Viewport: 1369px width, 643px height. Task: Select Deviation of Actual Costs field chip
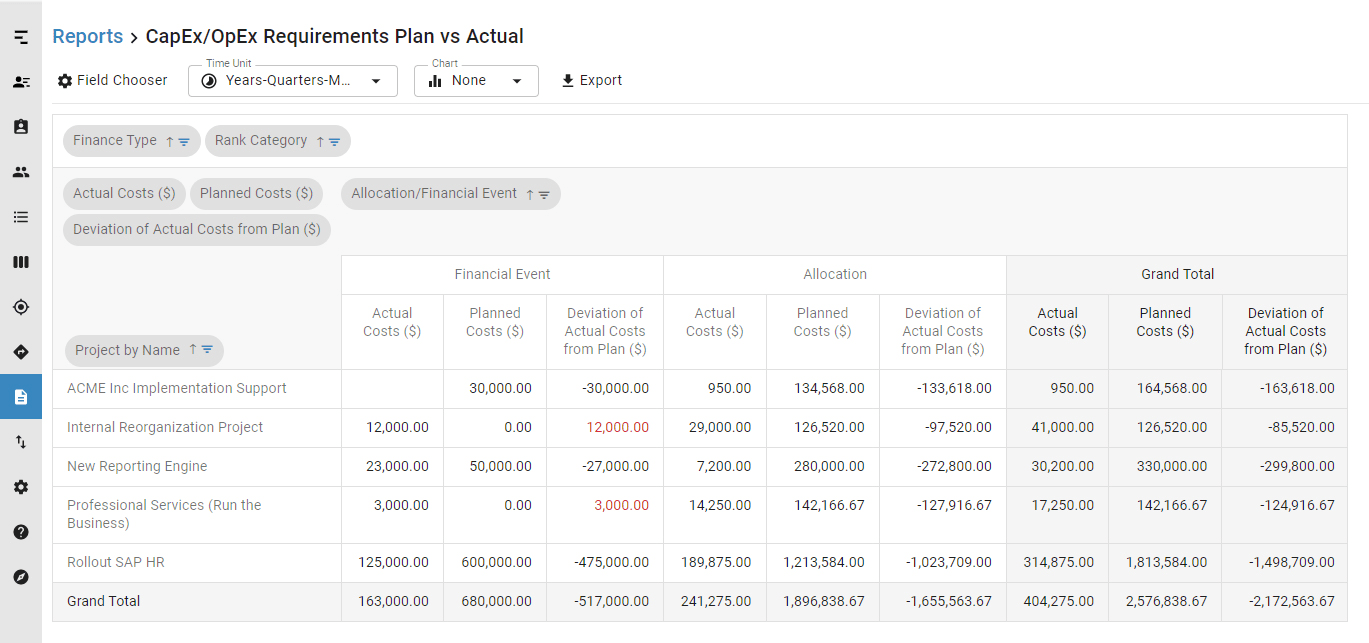[197, 229]
